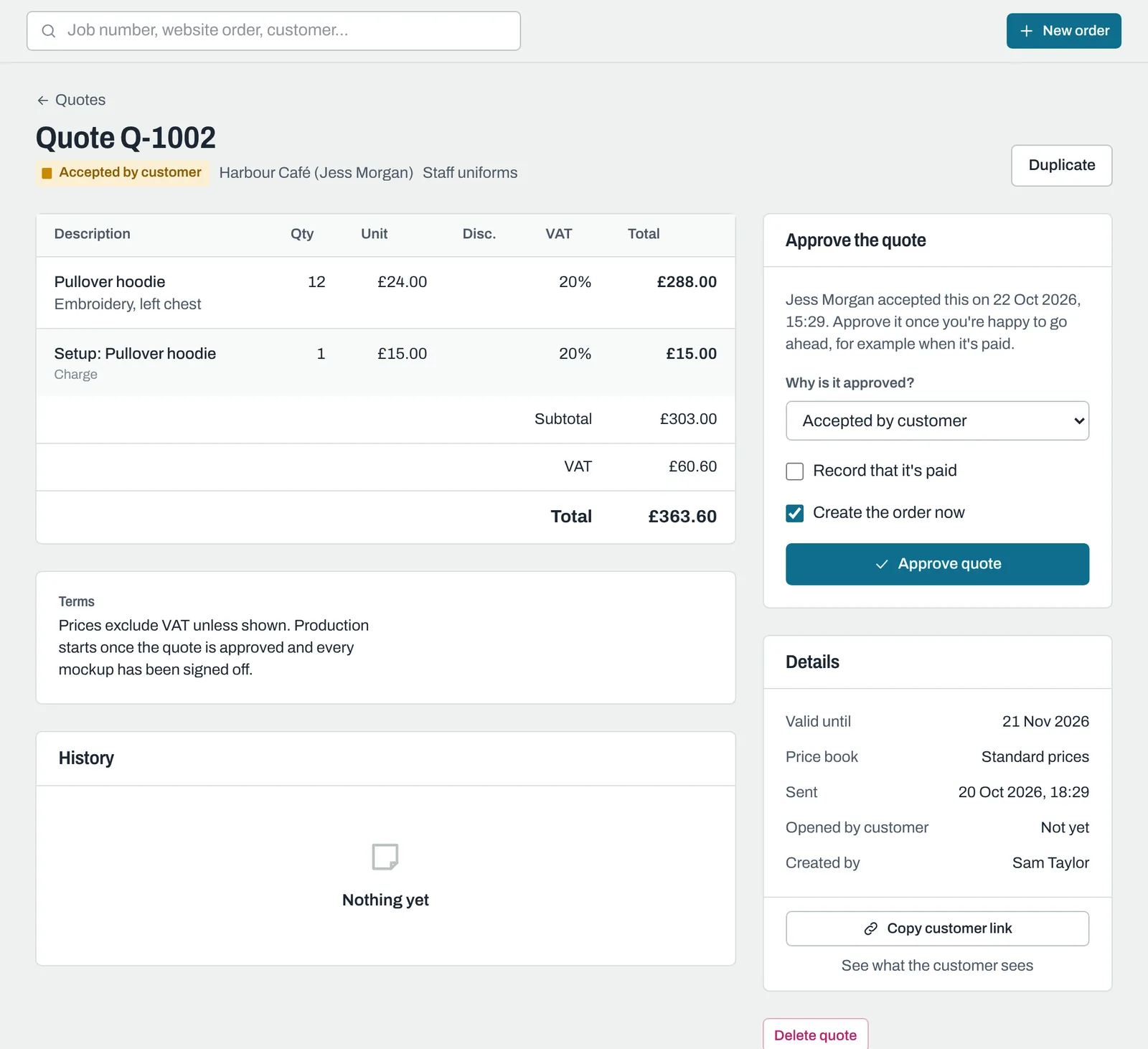This screenshot has width=1148, height=1049.
Task: Click Harbour Café (Jess Morgan) customer name
Action: click(x=316, y=173)
